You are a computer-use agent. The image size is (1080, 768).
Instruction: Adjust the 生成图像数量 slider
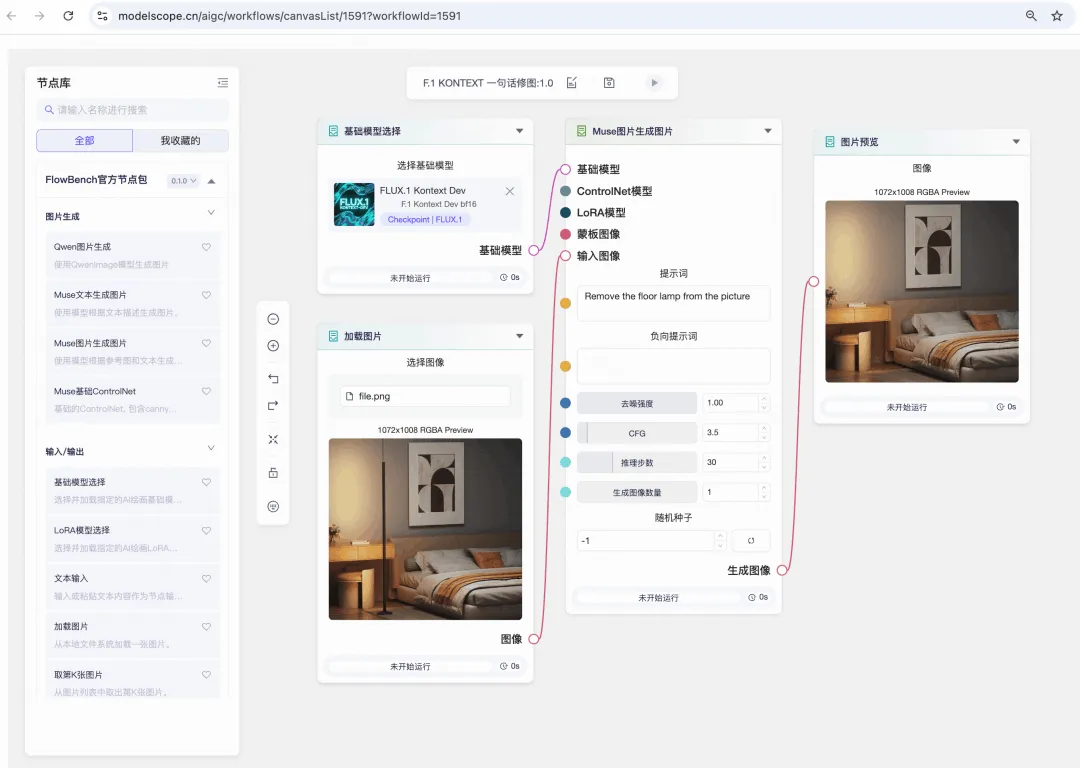pyautogui.click(x=636, y=492)
